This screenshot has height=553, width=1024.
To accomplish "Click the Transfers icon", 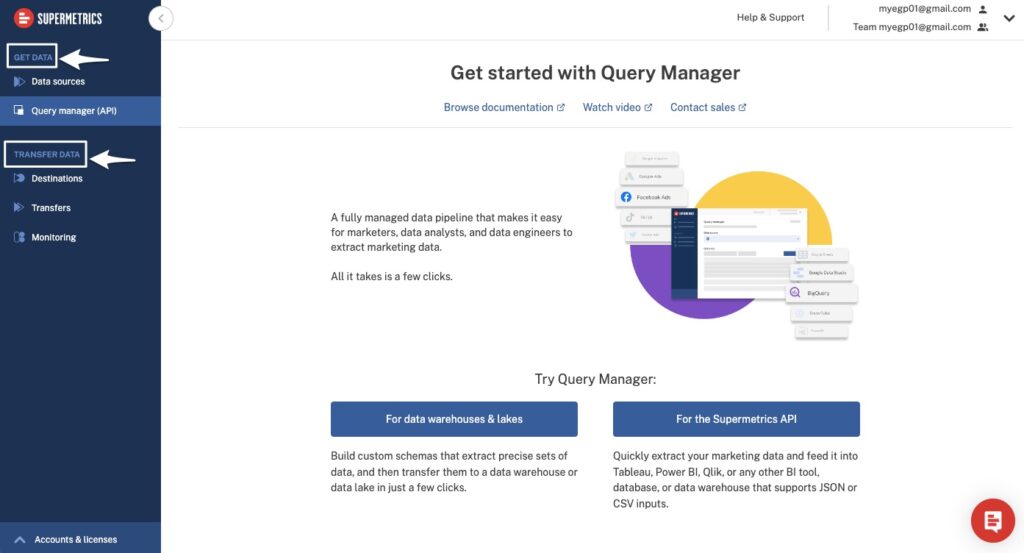I will tap(19, 208).
